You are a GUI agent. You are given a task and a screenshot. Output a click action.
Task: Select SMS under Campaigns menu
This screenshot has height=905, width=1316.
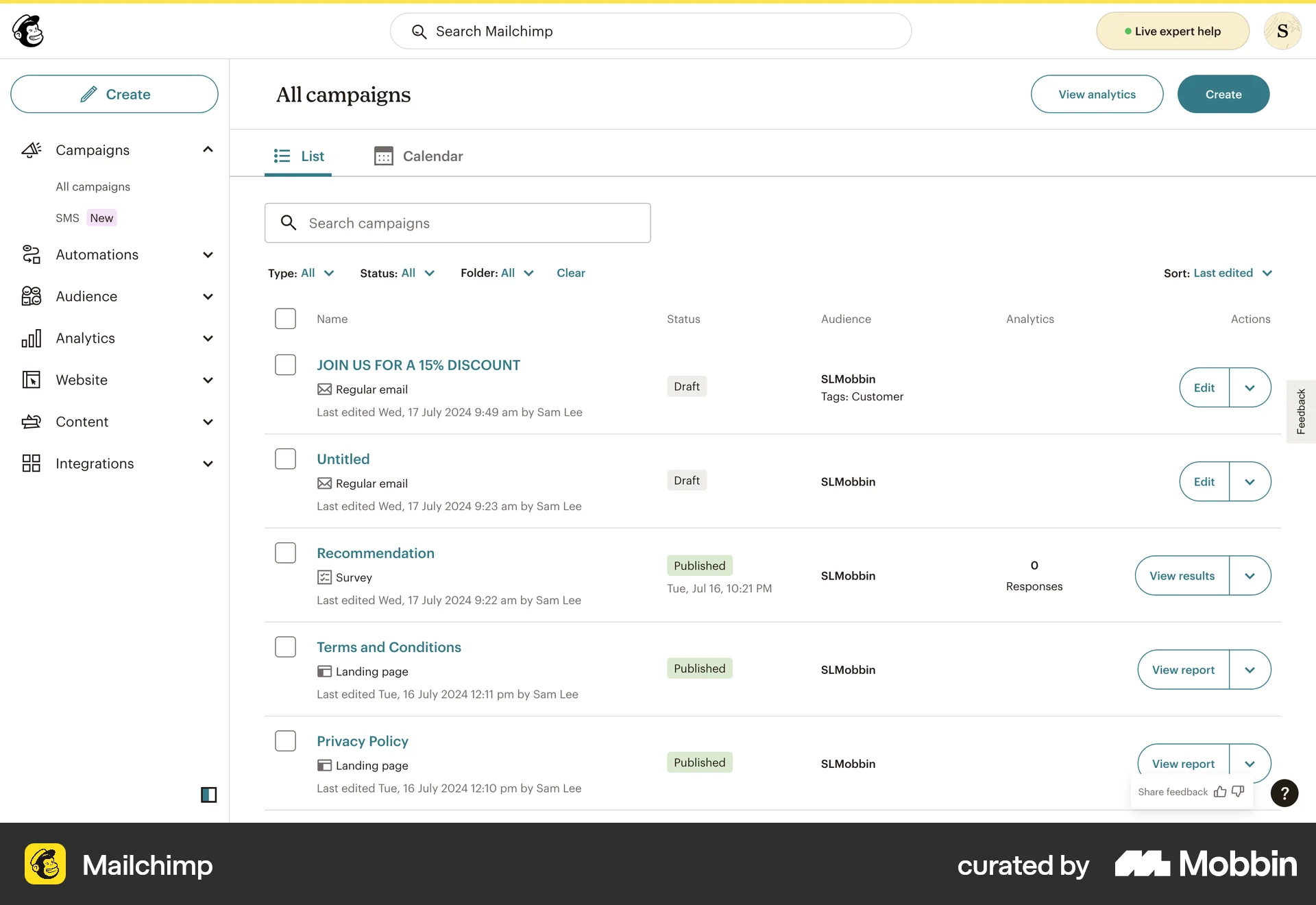[x=68, y=217]
